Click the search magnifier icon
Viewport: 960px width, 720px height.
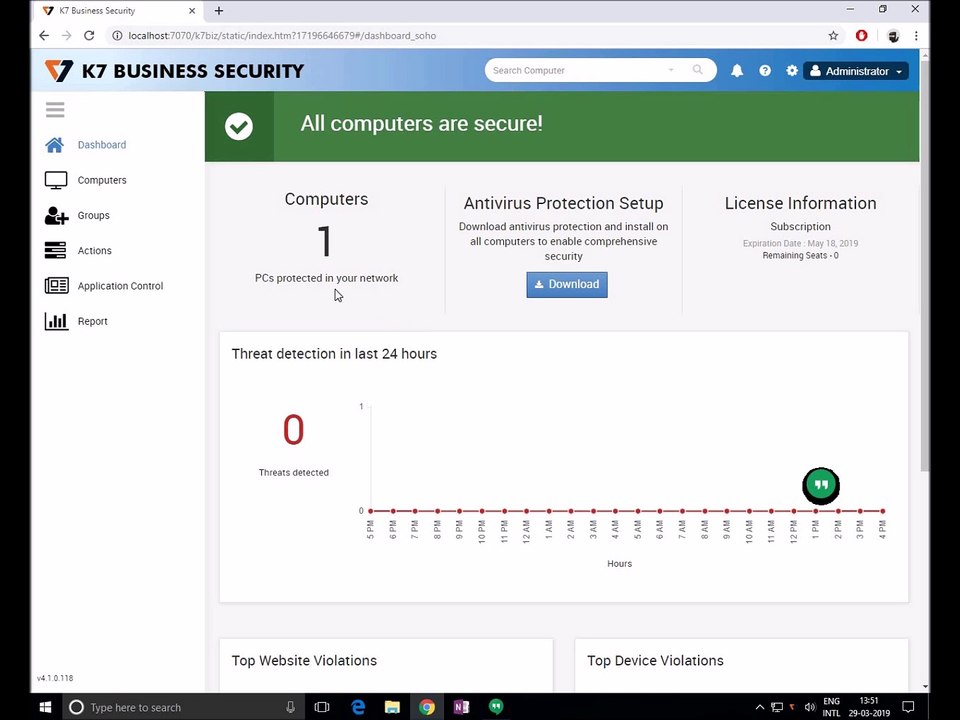(x=697, y=70)
